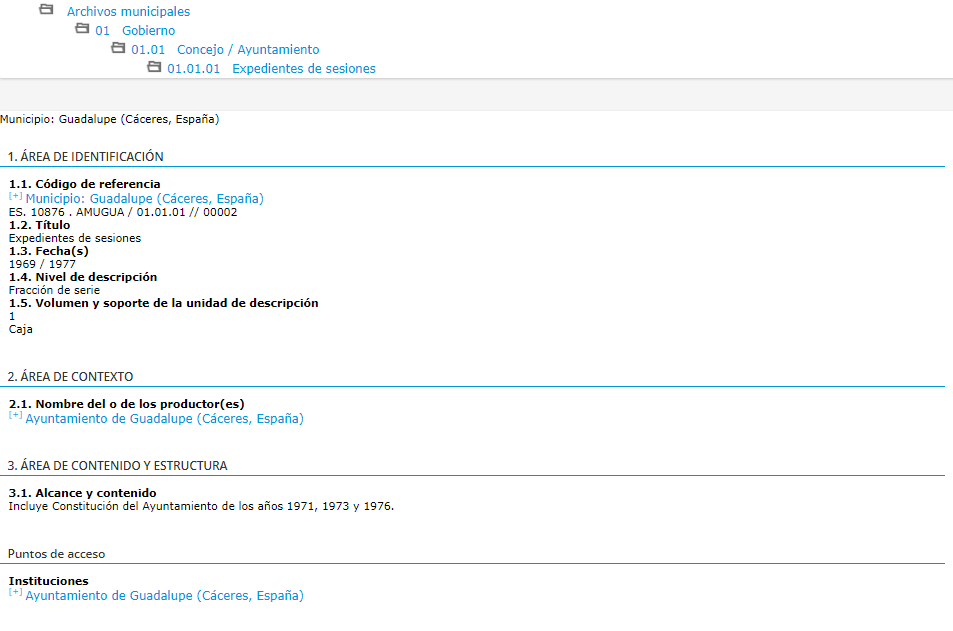The width and height of the screenshot is (953, 631).
Task: Click reference code ES. 10876 . AMUGUA text
Action: click(123, 212)
